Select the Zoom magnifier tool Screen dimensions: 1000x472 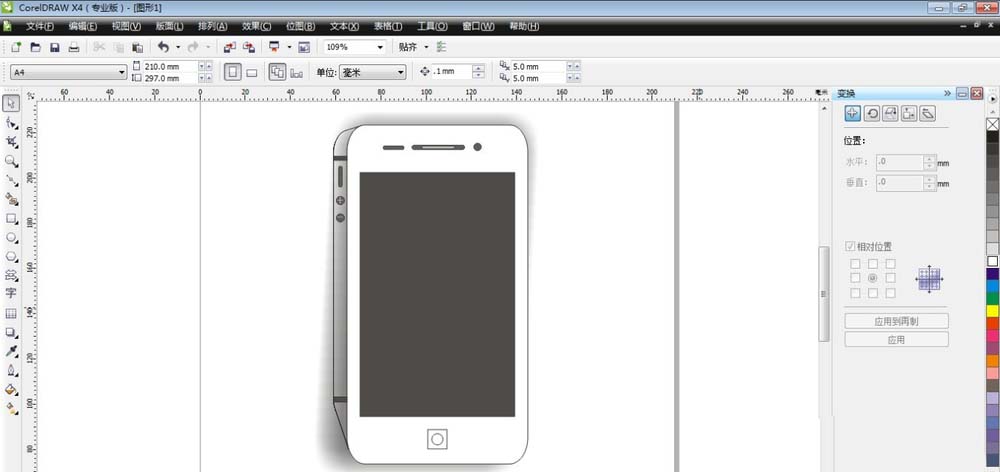click(11, 161)
